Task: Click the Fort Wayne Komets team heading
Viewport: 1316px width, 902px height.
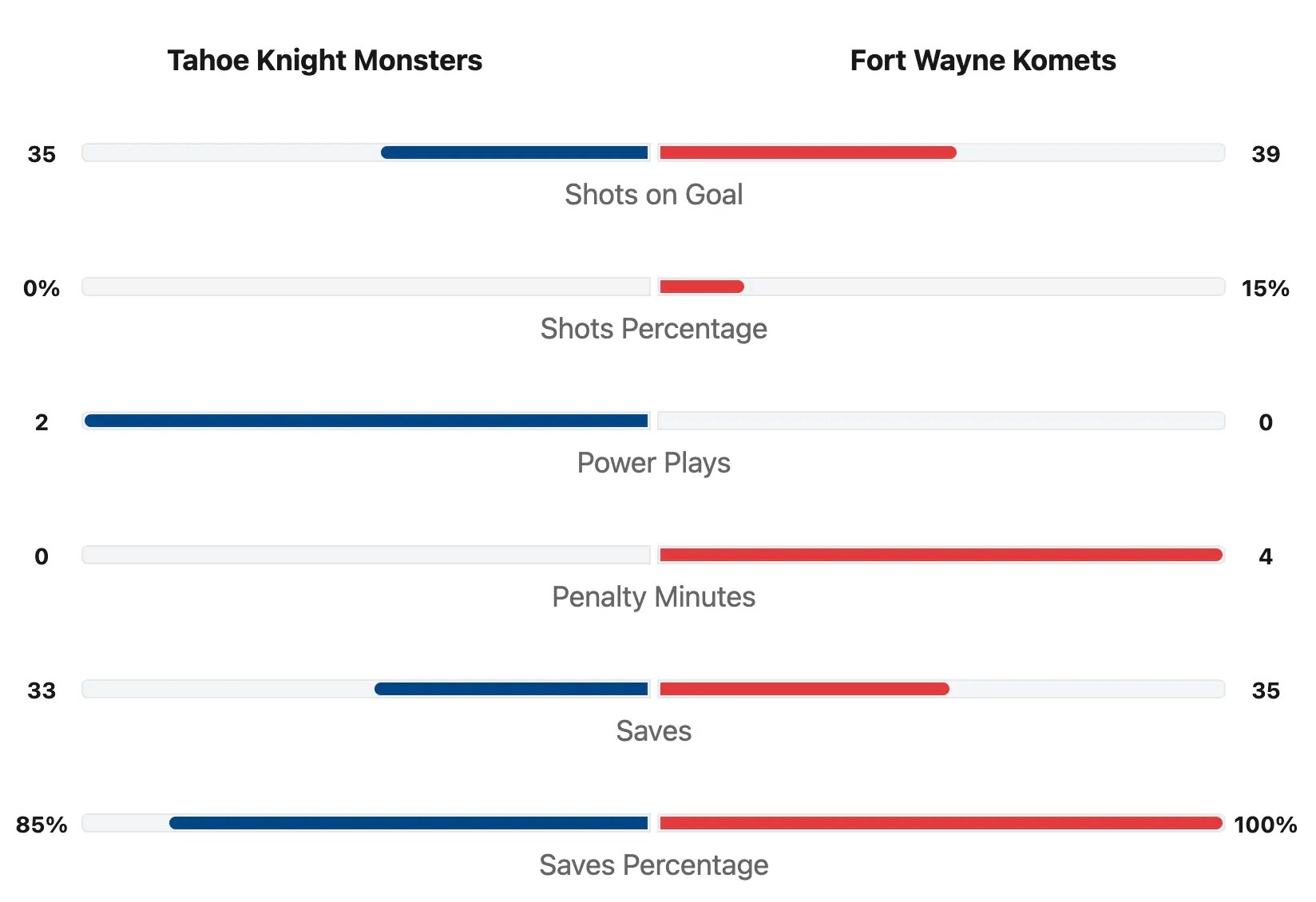Action: (x=982, y=61)
